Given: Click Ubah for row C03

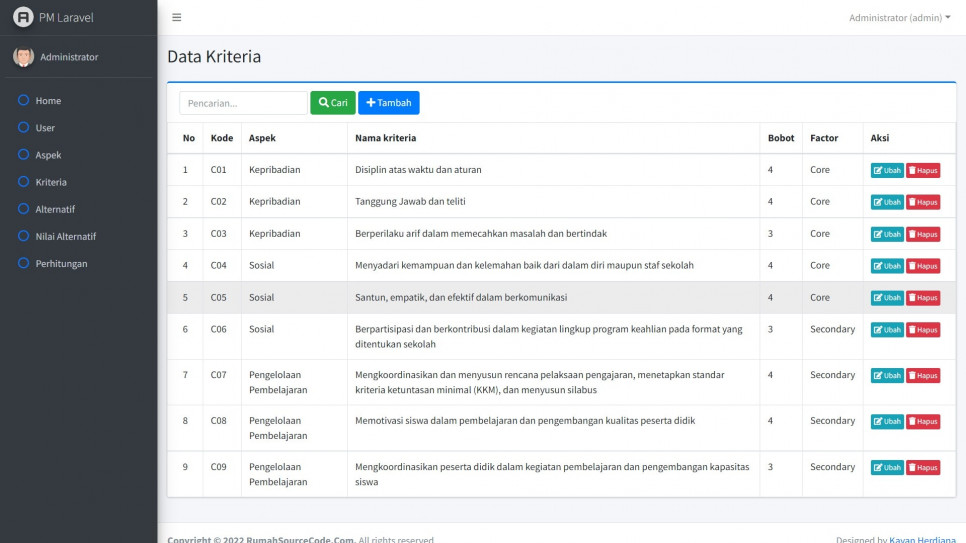Looking at the screenshot, I should tap(887, 234).
